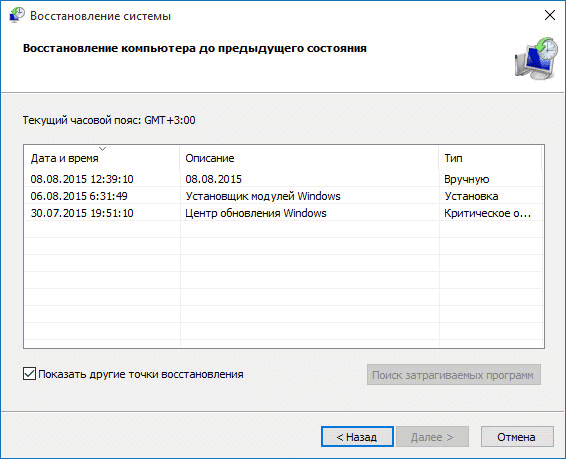Sort by Дата и время column header
This screenshot has height=459, width=566.
102,158
